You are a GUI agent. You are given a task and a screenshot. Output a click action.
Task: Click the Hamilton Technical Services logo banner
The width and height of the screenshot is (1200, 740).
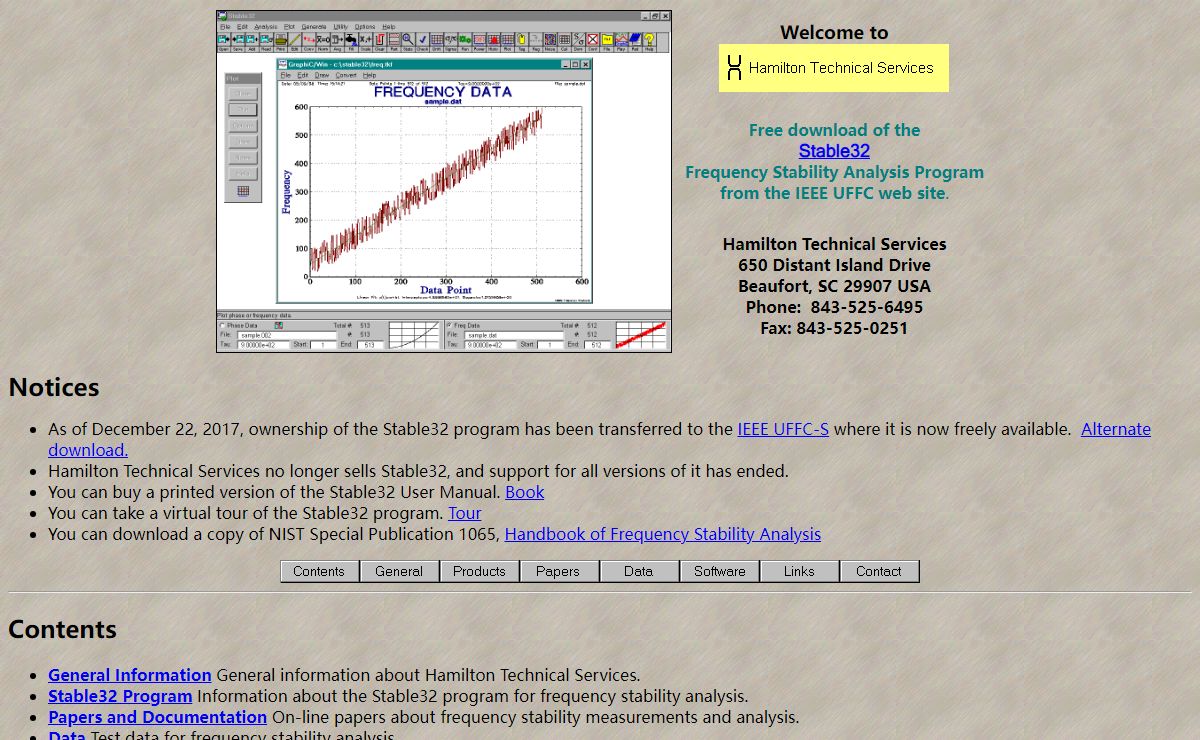tap(833, 68)
